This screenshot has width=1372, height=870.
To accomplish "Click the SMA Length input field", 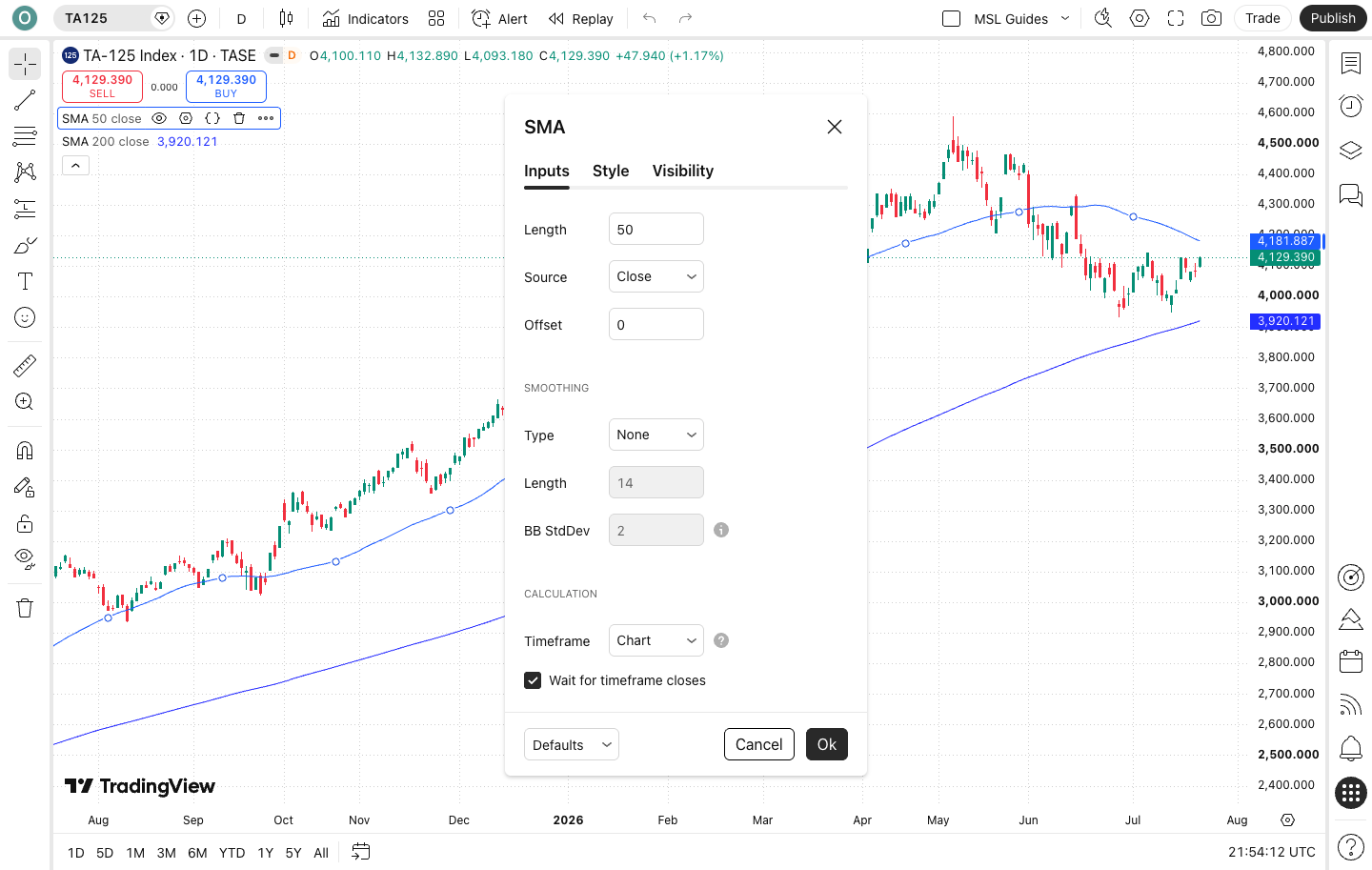I will pyautogui.click(x=656, y=229).
